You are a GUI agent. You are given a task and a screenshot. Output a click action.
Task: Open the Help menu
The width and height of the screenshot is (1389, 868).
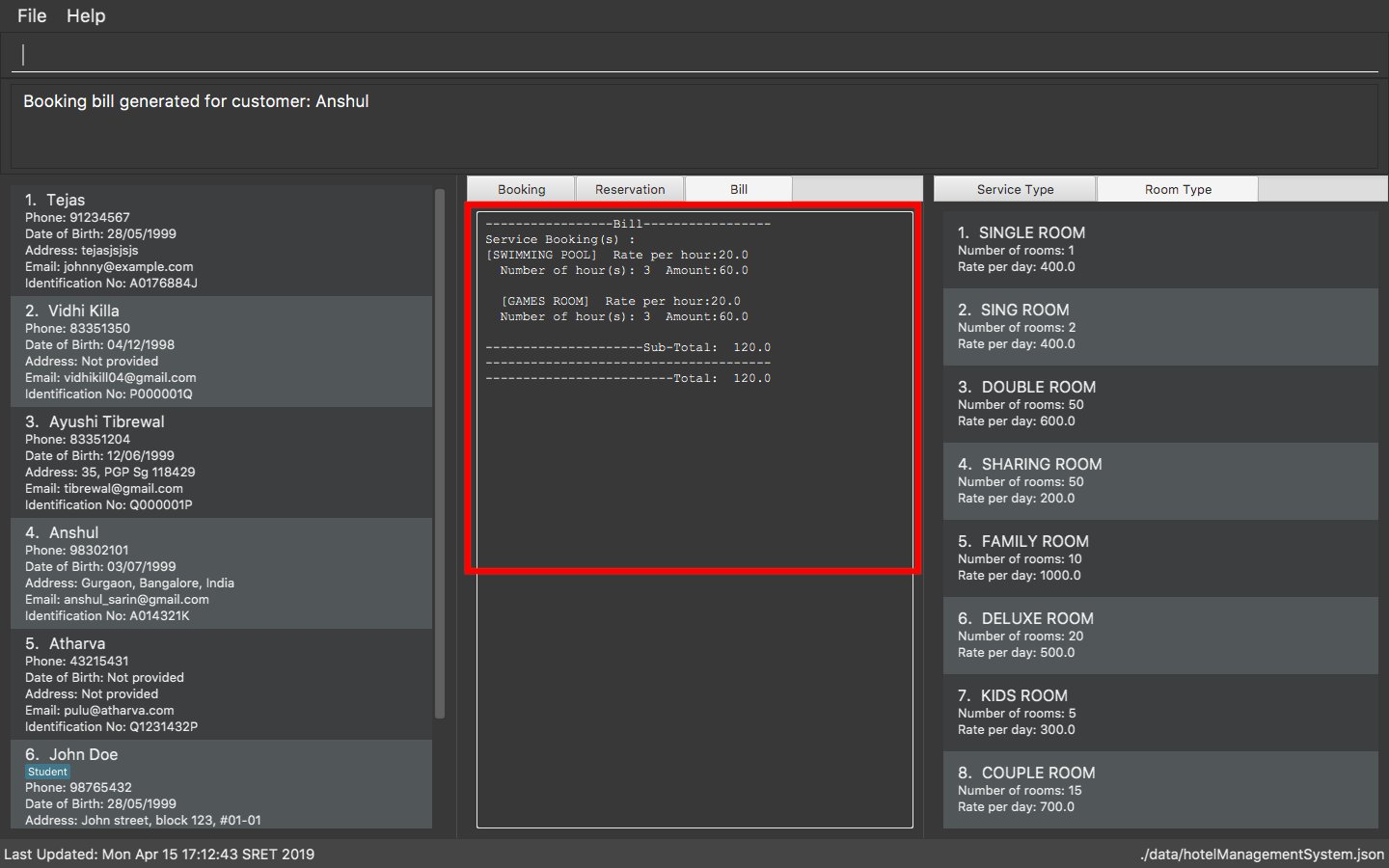86,15
